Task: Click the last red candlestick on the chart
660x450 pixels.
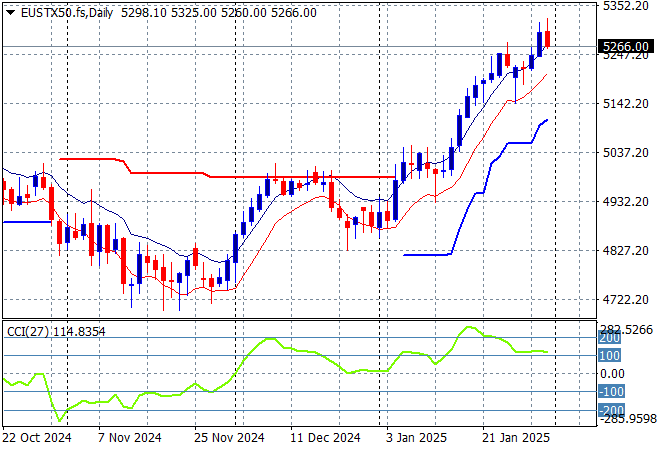Action: coord(547,39)
